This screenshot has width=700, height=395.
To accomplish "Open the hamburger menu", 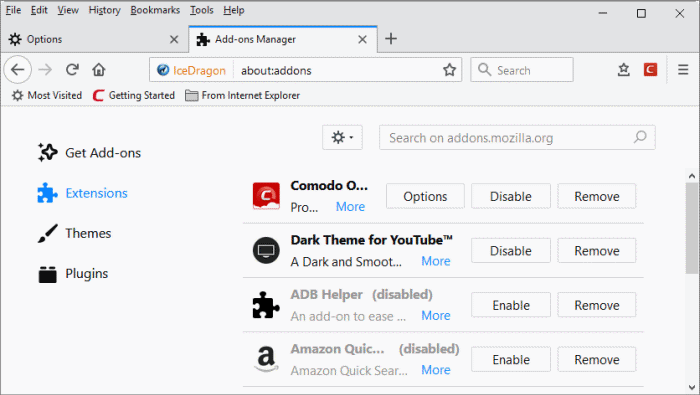I will tap(683, 70).
